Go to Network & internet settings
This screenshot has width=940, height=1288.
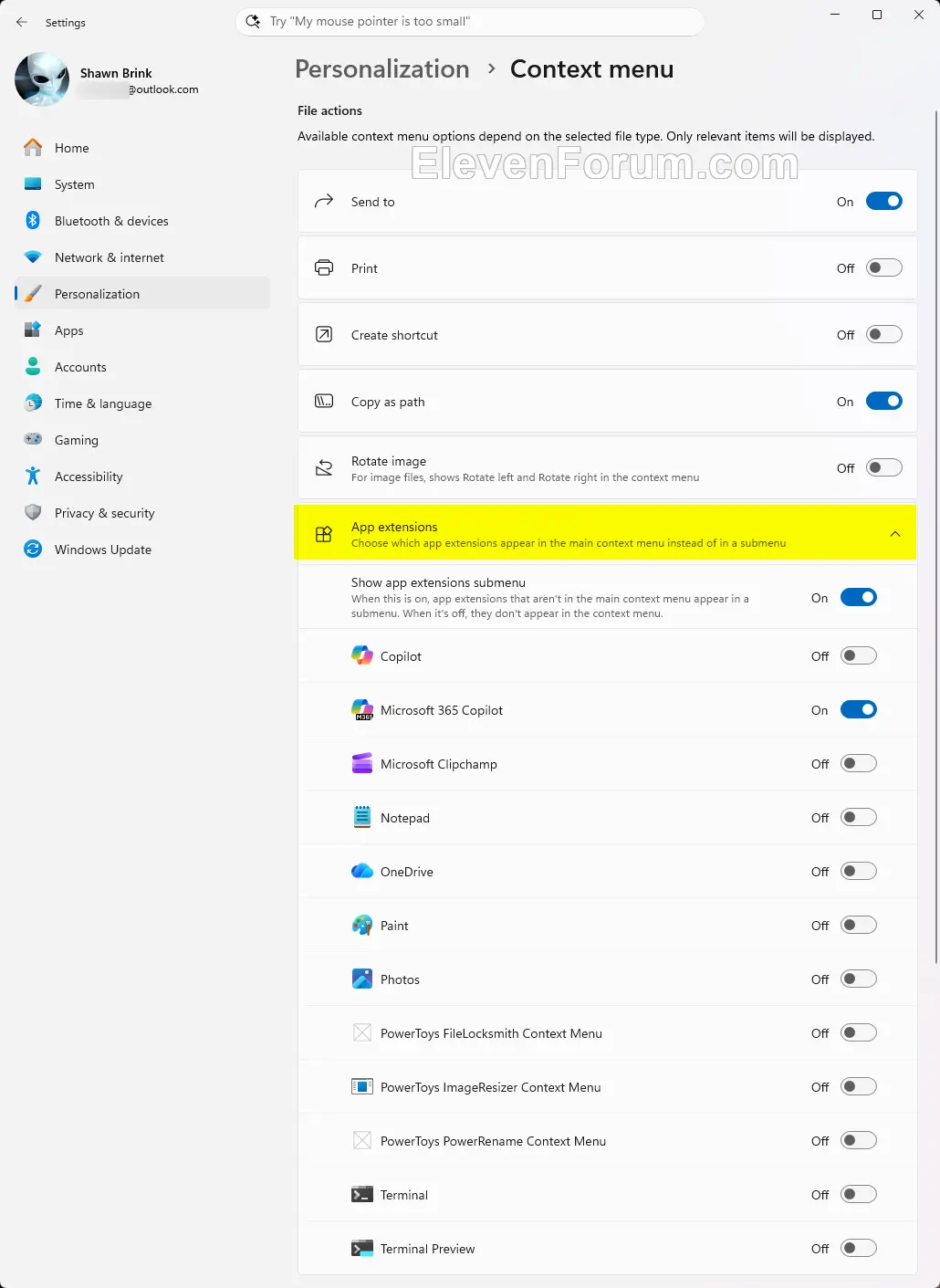(142, 257)
